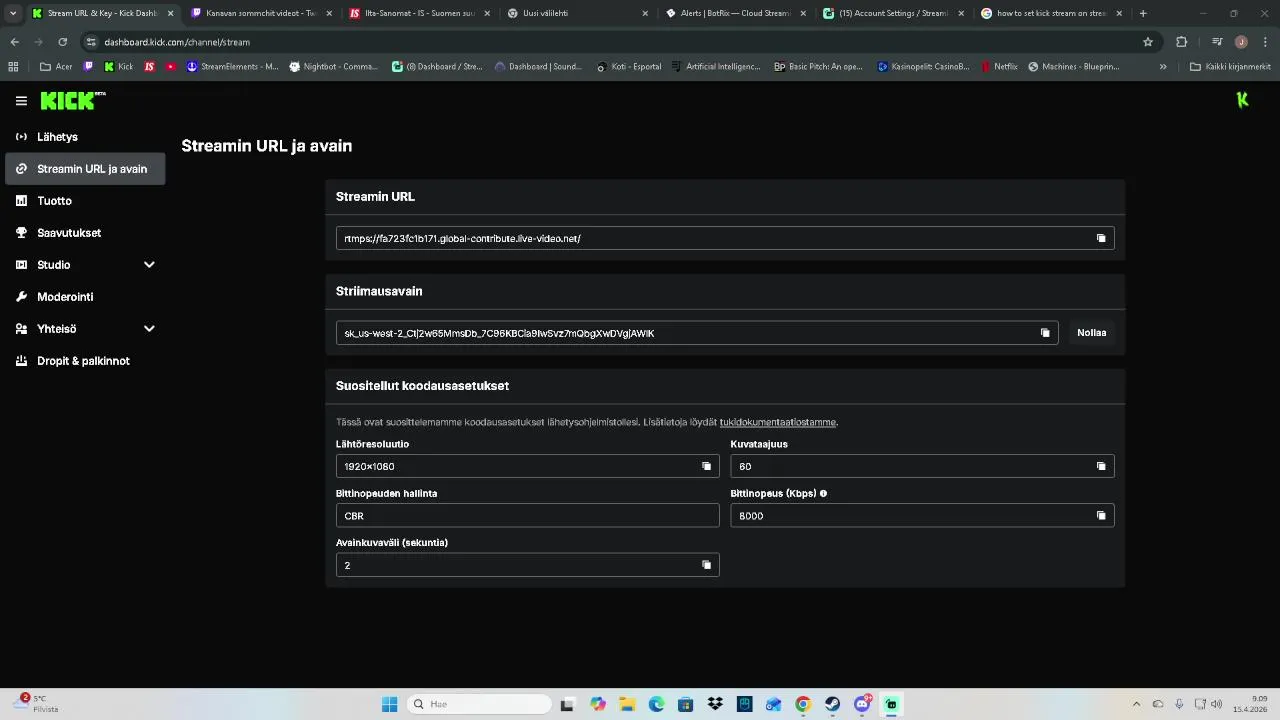Click the KICK logo
The image size is (1280, 720).
click(72, 100)
